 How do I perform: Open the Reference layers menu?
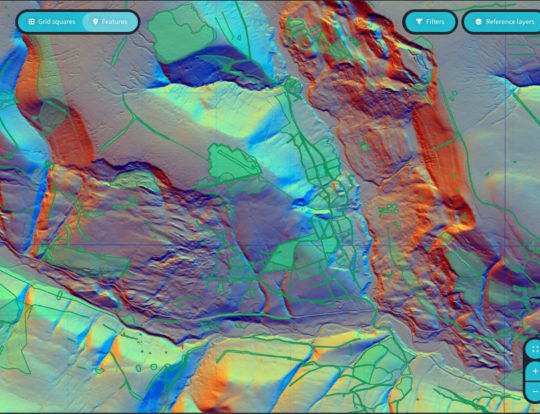[502, 22]
